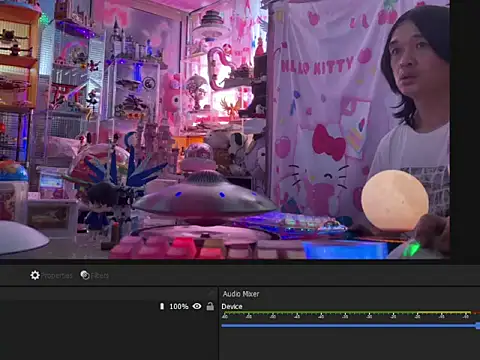Click the Filters text label

pos(100,276)
